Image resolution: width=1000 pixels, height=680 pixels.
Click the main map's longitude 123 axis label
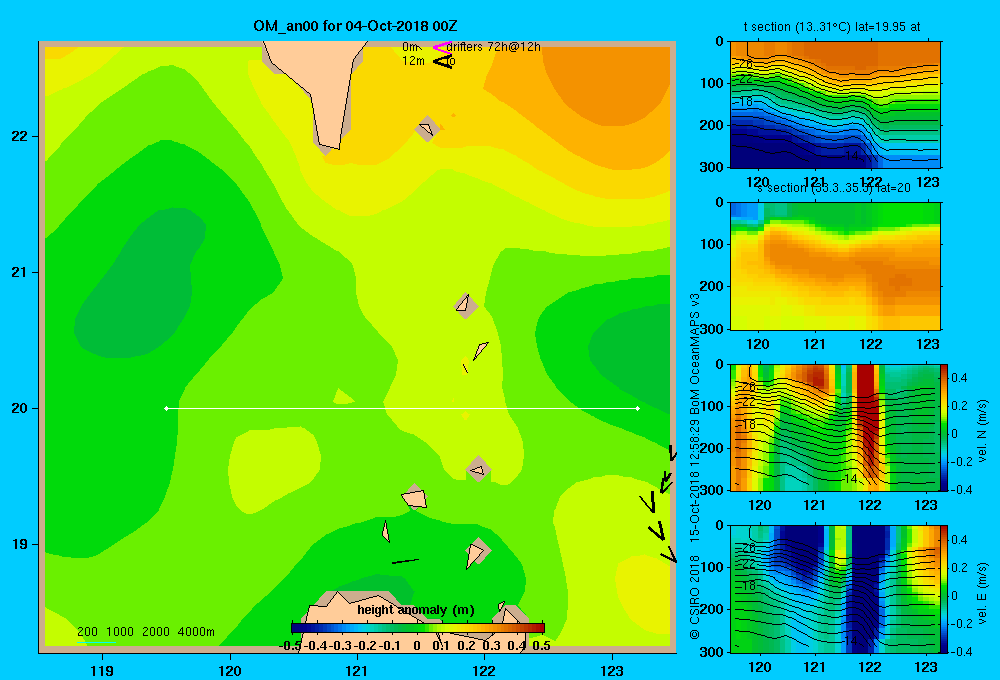pos(612,670)
